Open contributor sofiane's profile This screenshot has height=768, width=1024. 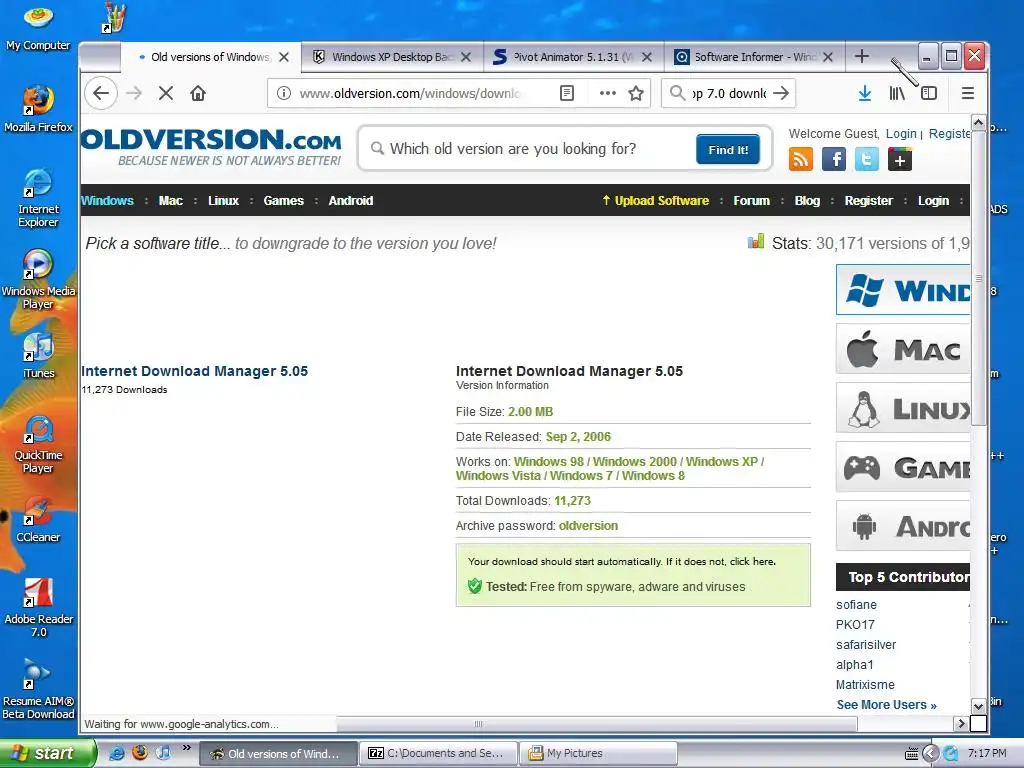pos(856,605)
